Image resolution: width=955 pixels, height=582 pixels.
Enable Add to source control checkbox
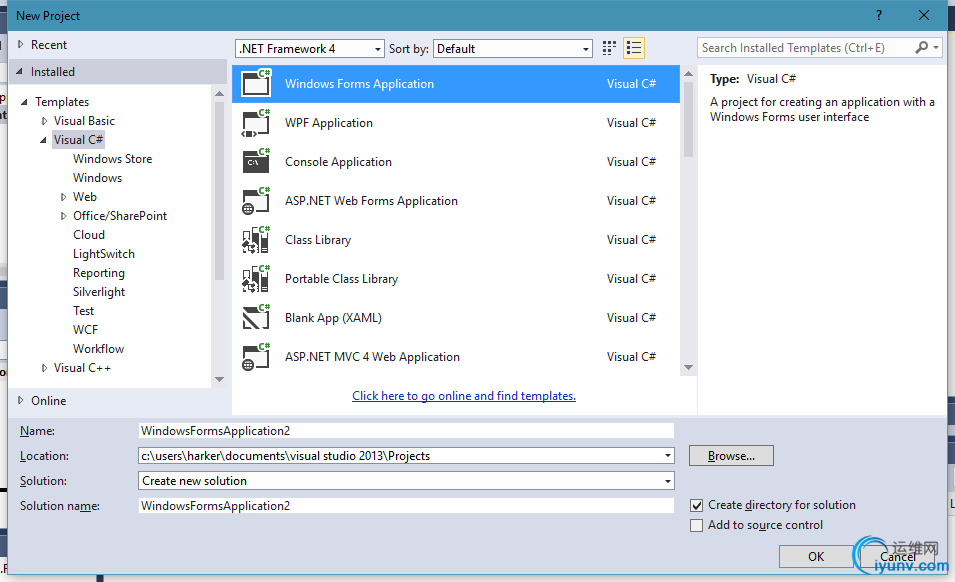coord(697,525)
